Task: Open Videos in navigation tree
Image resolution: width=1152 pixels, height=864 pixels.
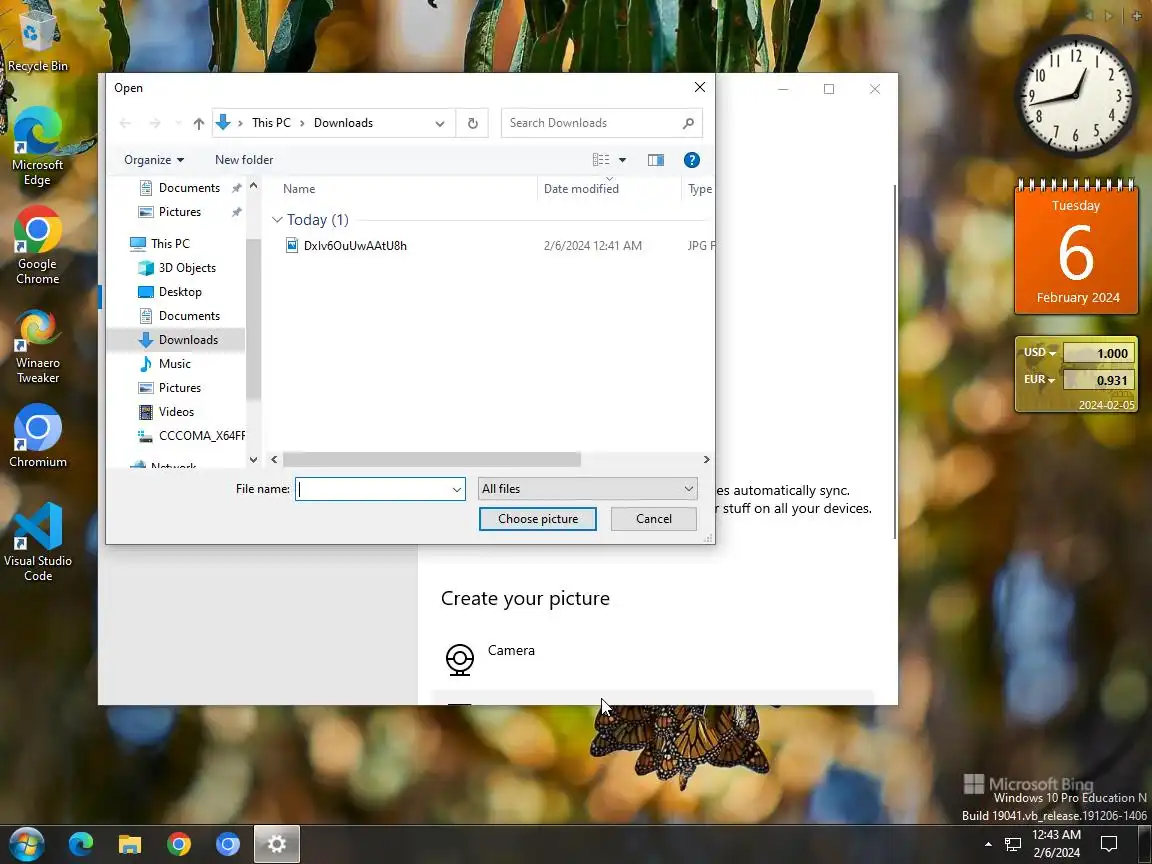Action: [176, 411]
